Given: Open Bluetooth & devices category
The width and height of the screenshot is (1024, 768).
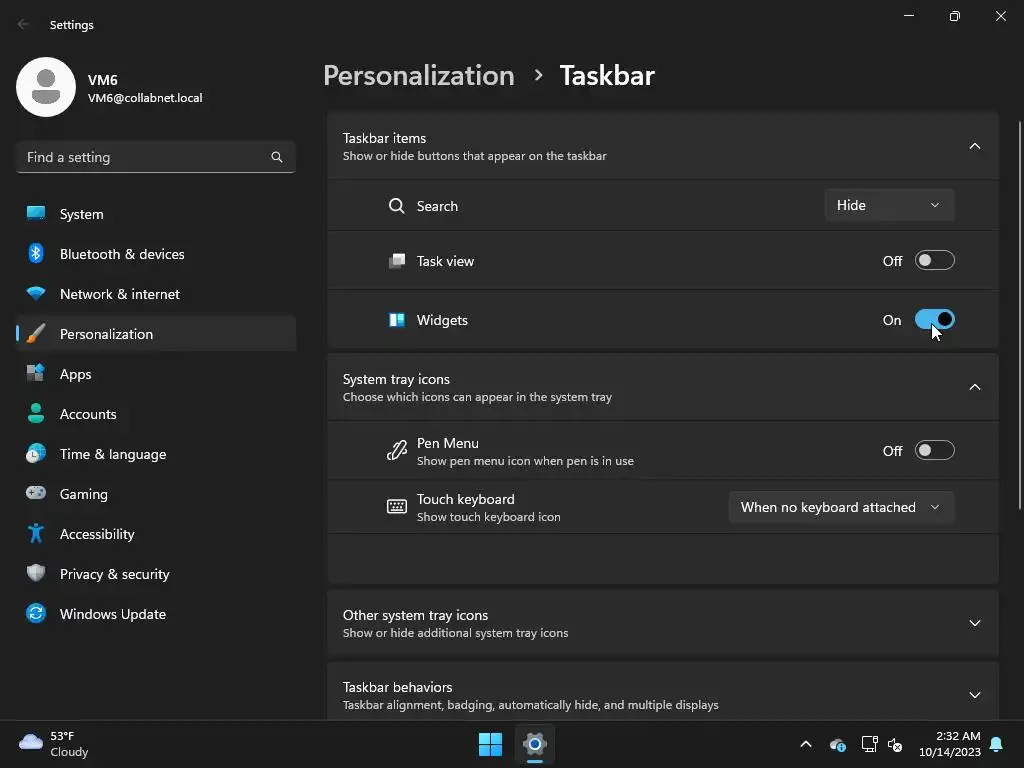Looking at the screenshot, I should coord(155,253).
